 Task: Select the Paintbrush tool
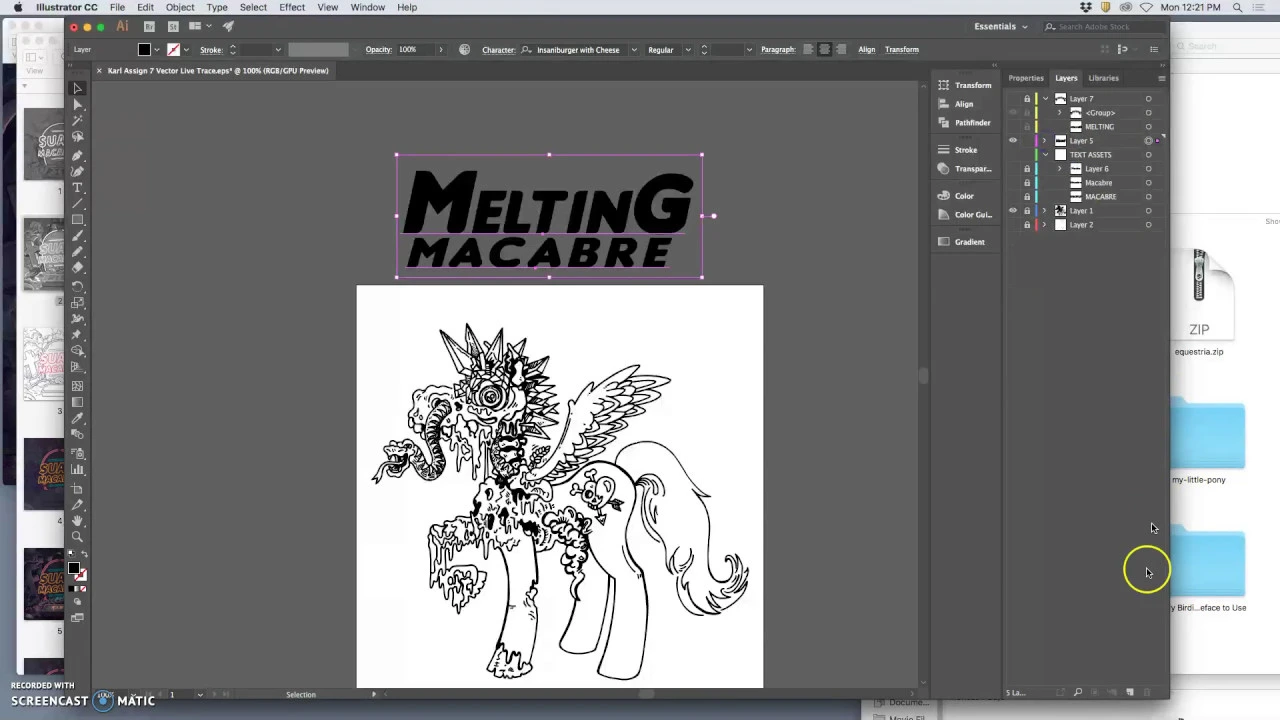pyautogui.click(x=77, y=237)
